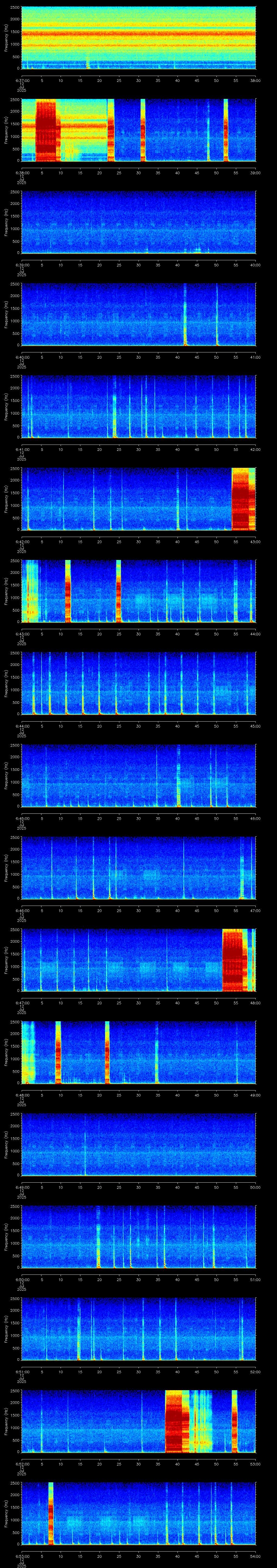277x1568 pixels.
Task: Click the 6:50:00 start time label
Action: point(22,1279)
